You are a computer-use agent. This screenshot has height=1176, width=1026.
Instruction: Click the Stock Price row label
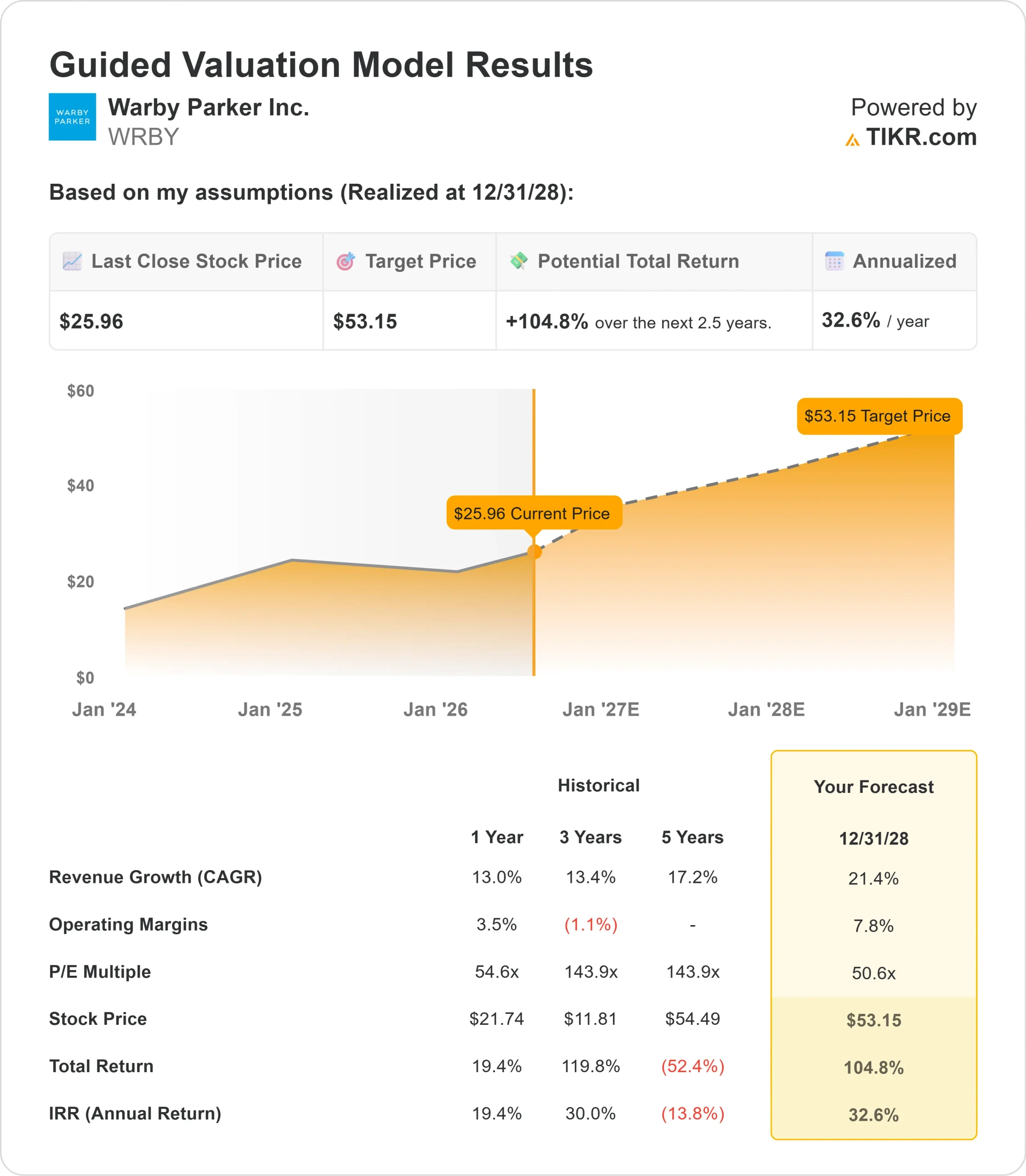(x=98, y=1019)
